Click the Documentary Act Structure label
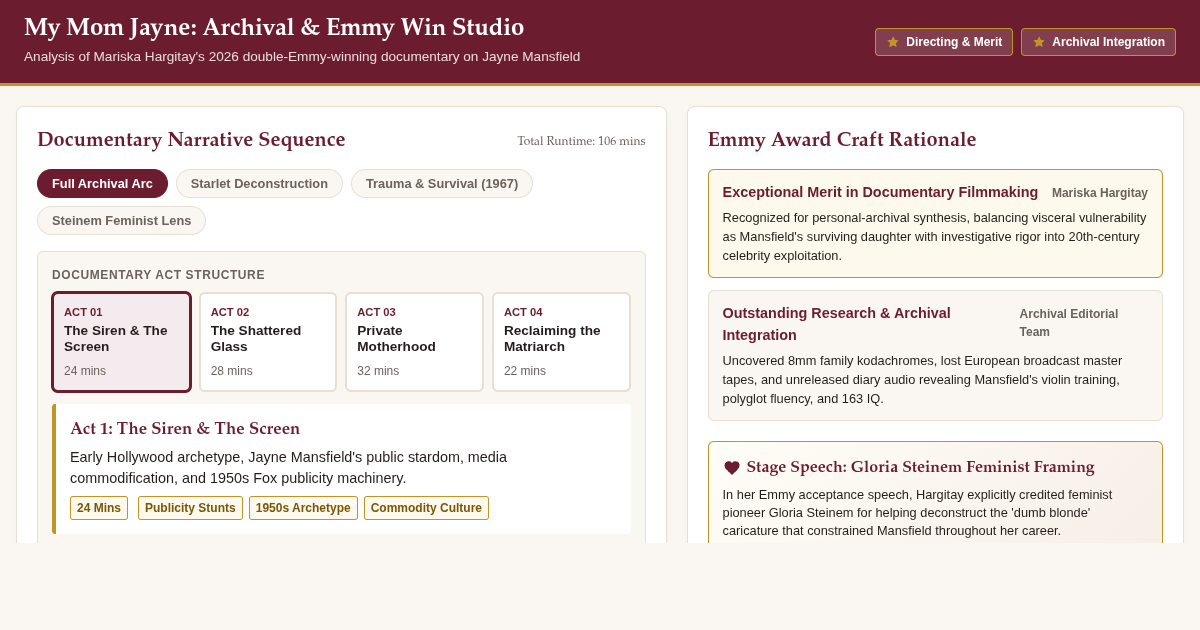The image size is (1200, 630). pyautogui.click(x=158, y=275)
